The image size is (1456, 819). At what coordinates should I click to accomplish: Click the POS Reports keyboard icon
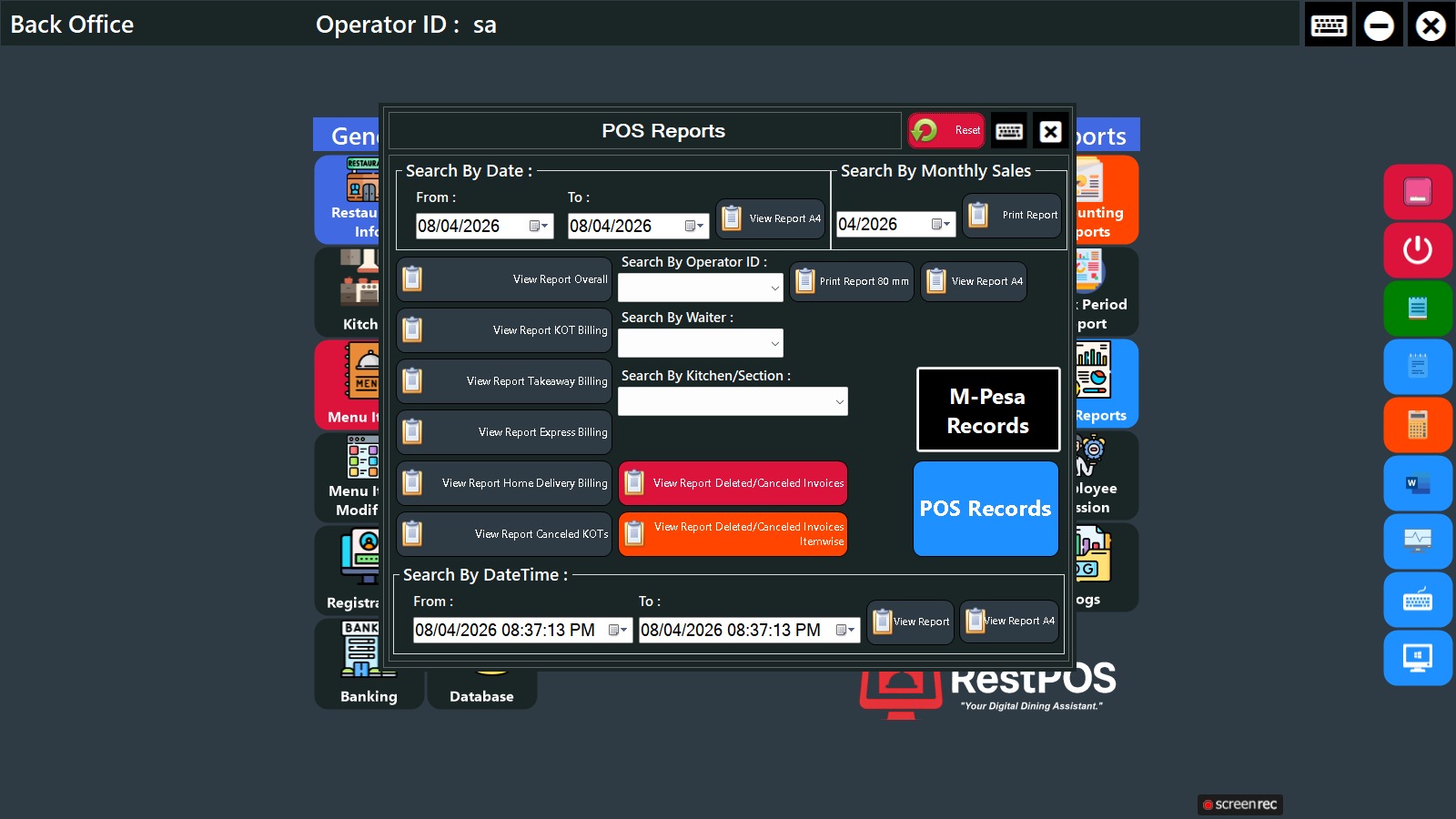click(1009, 131)
